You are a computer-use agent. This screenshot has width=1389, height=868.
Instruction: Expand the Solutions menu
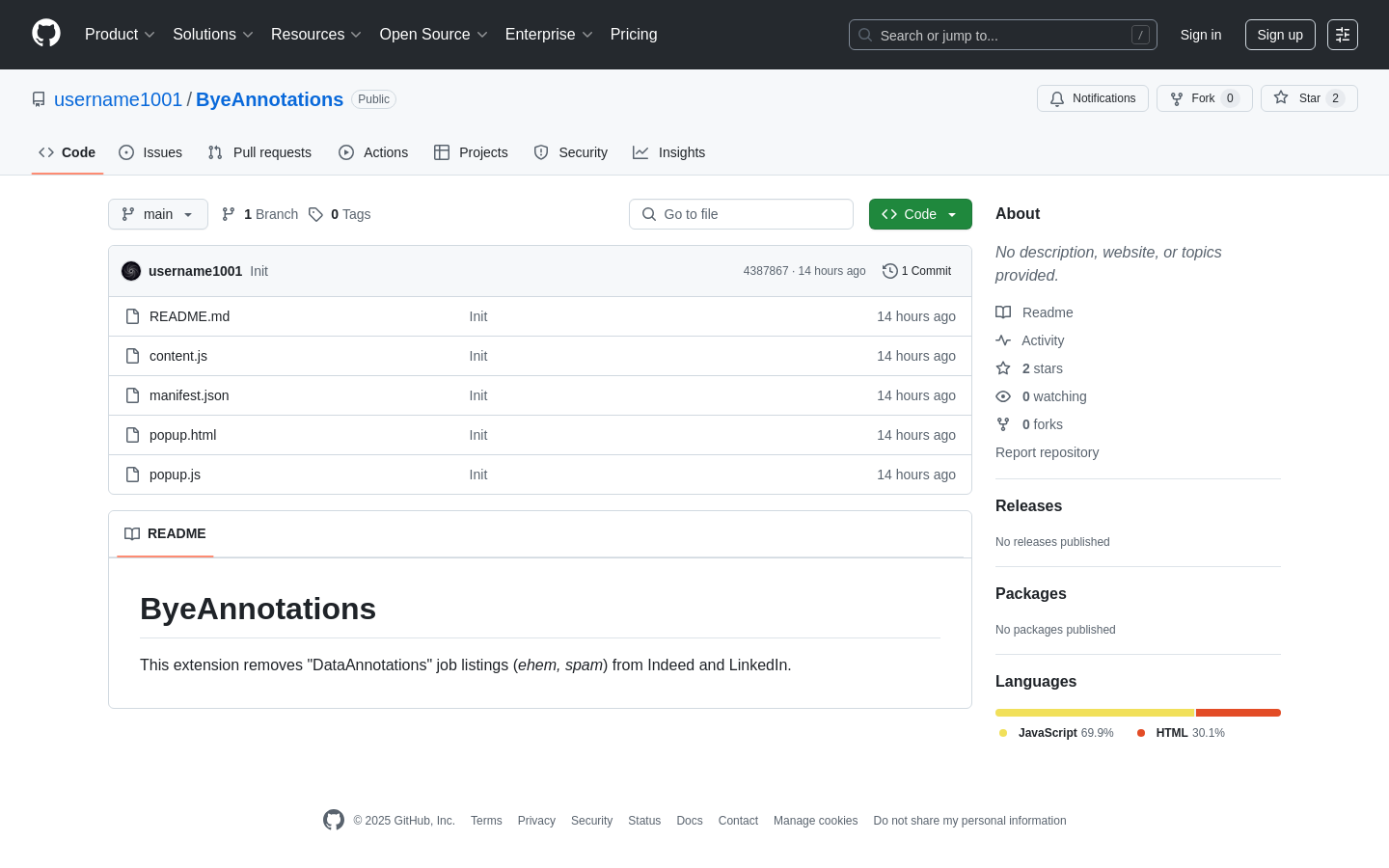pos(213,35)
